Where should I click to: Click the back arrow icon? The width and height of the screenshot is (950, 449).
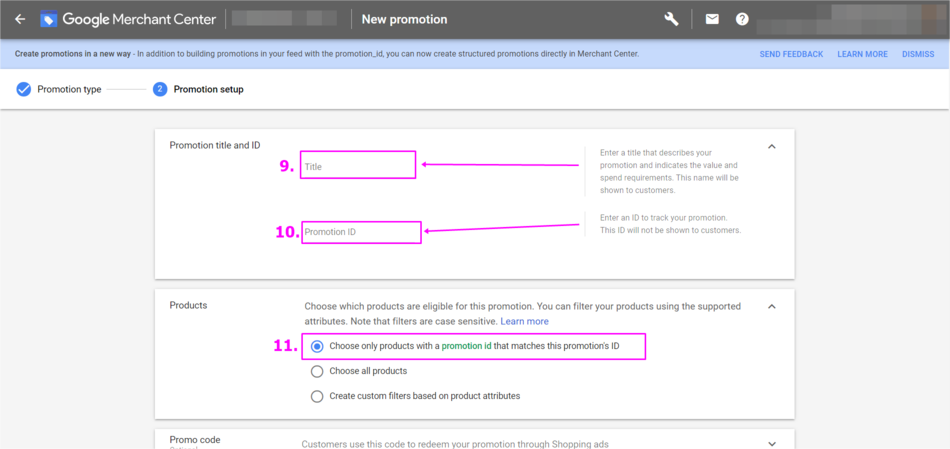(20, 19)
